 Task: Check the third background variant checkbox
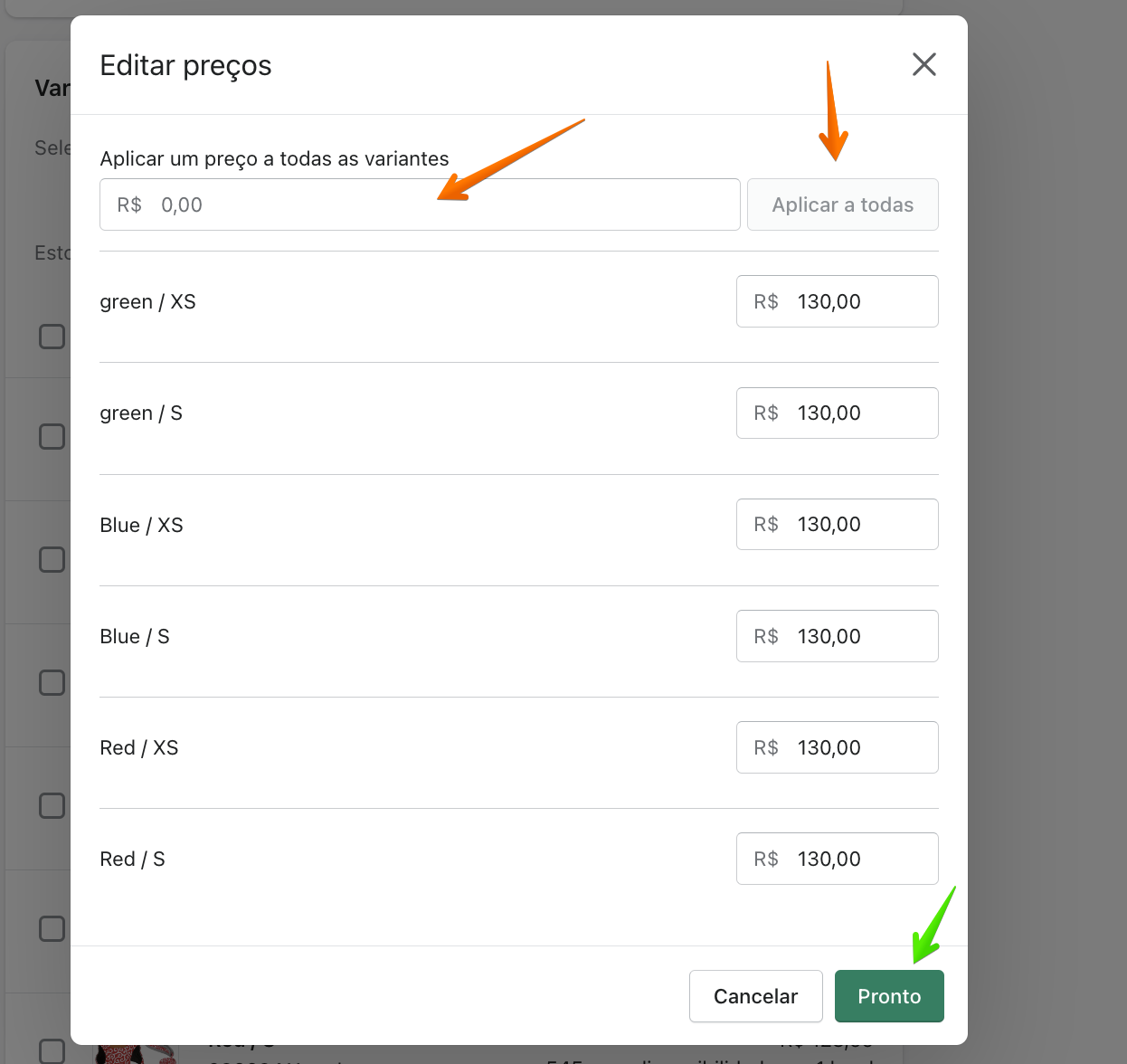point(52,560)
